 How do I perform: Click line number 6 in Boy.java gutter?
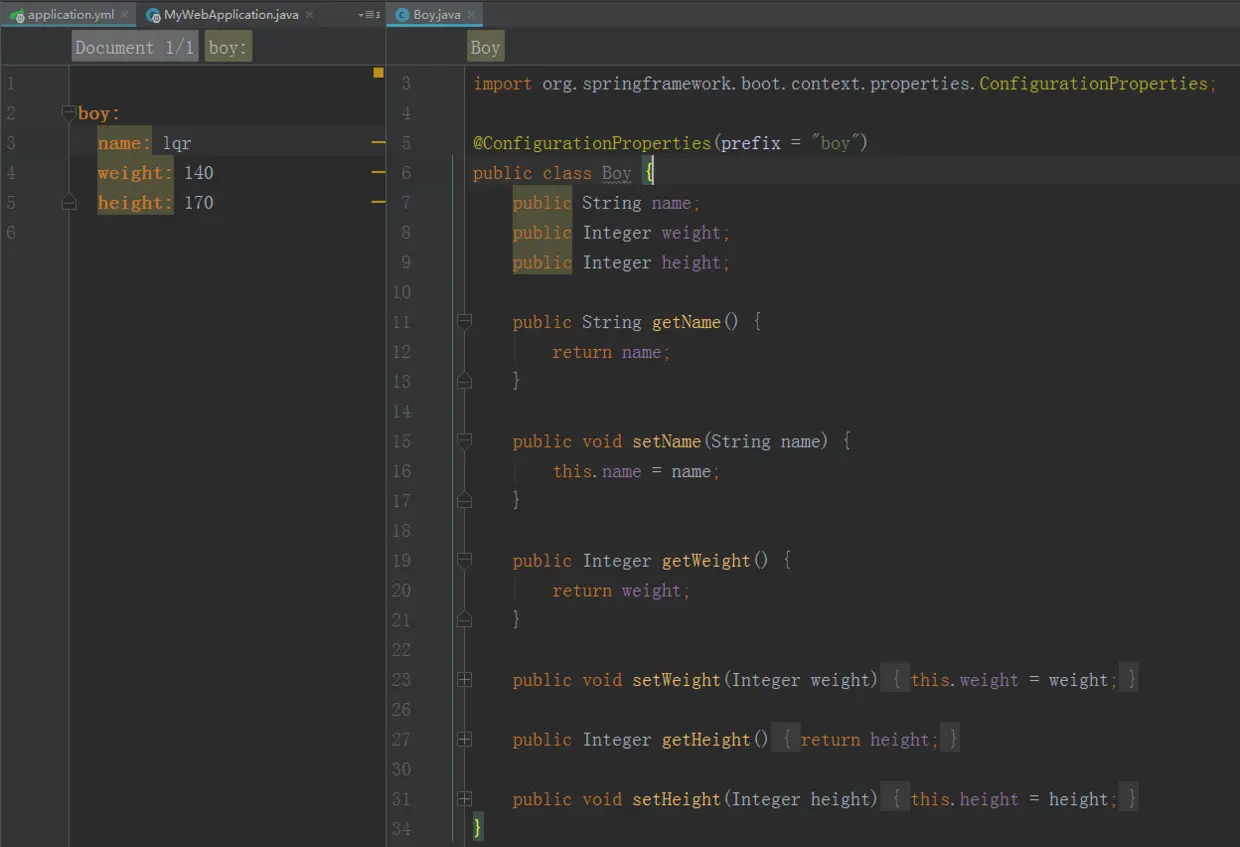[x=405, y=173]
